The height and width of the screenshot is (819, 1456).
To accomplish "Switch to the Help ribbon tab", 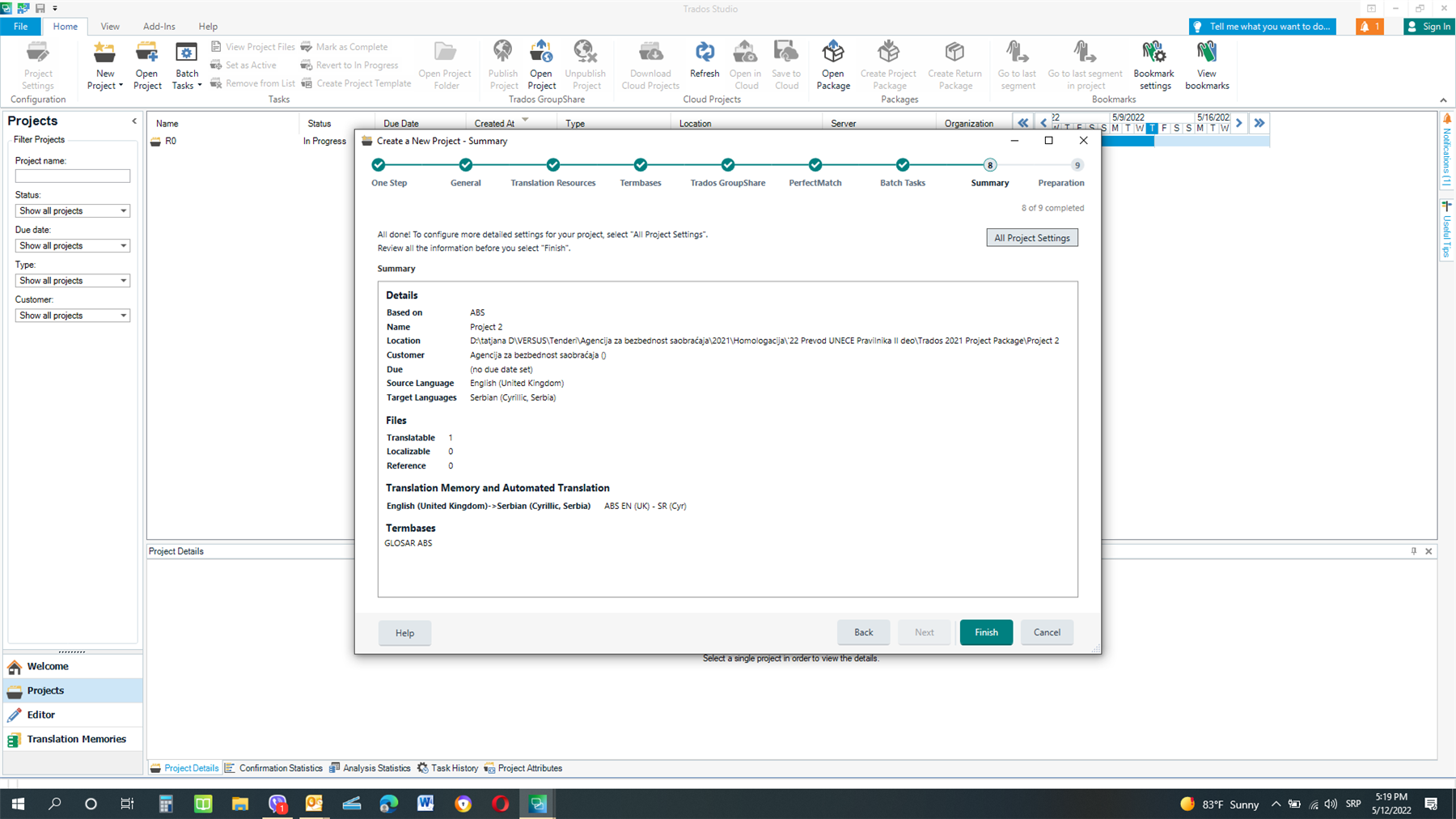I will 208,26.
